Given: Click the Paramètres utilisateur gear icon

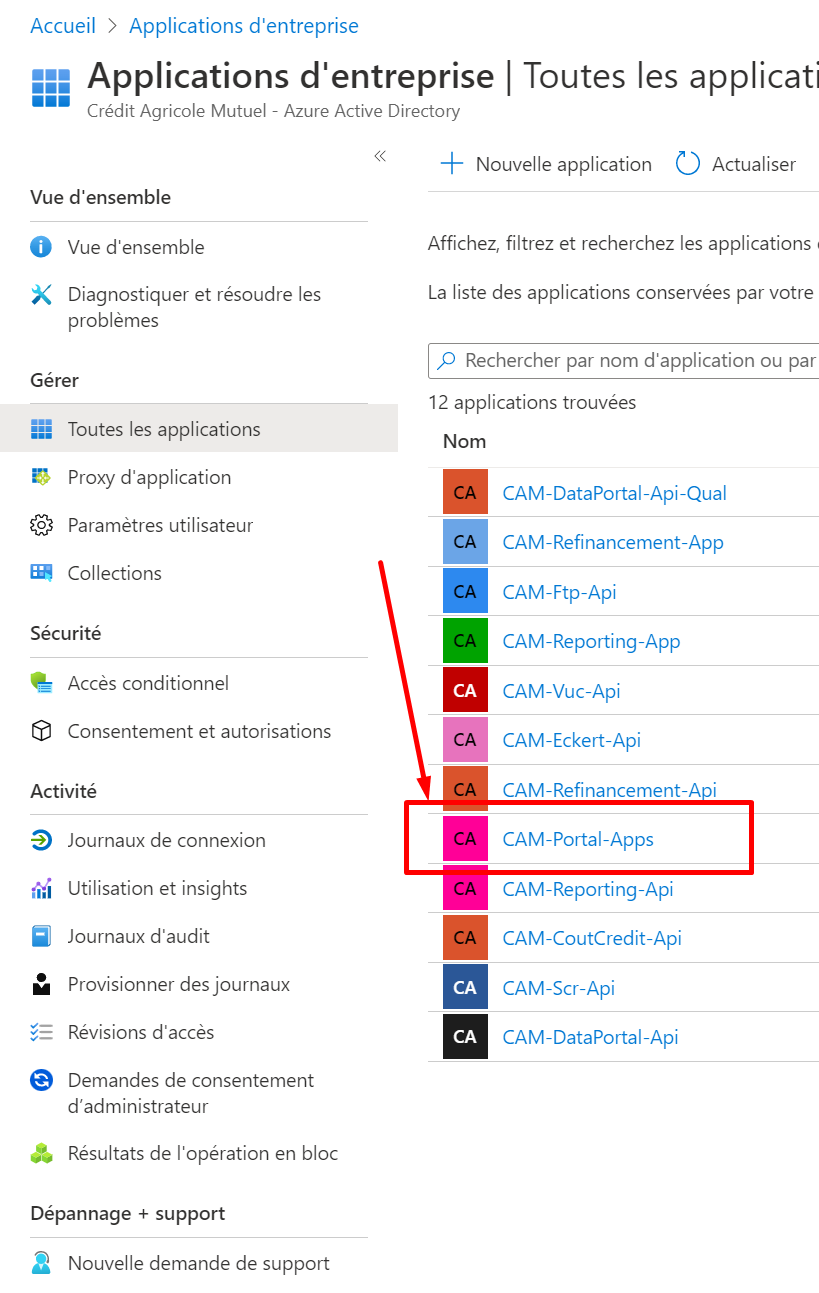Looking at the screenshot, I should click(41, 525).
